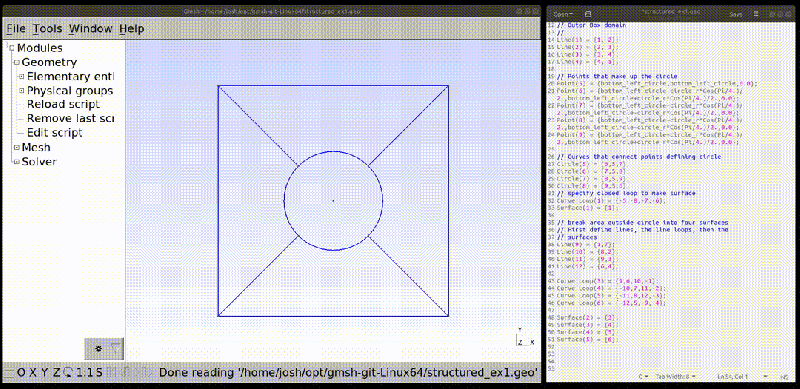
Task: Click the 'Specify closed loop' comment line
Action: pos(626,193)
